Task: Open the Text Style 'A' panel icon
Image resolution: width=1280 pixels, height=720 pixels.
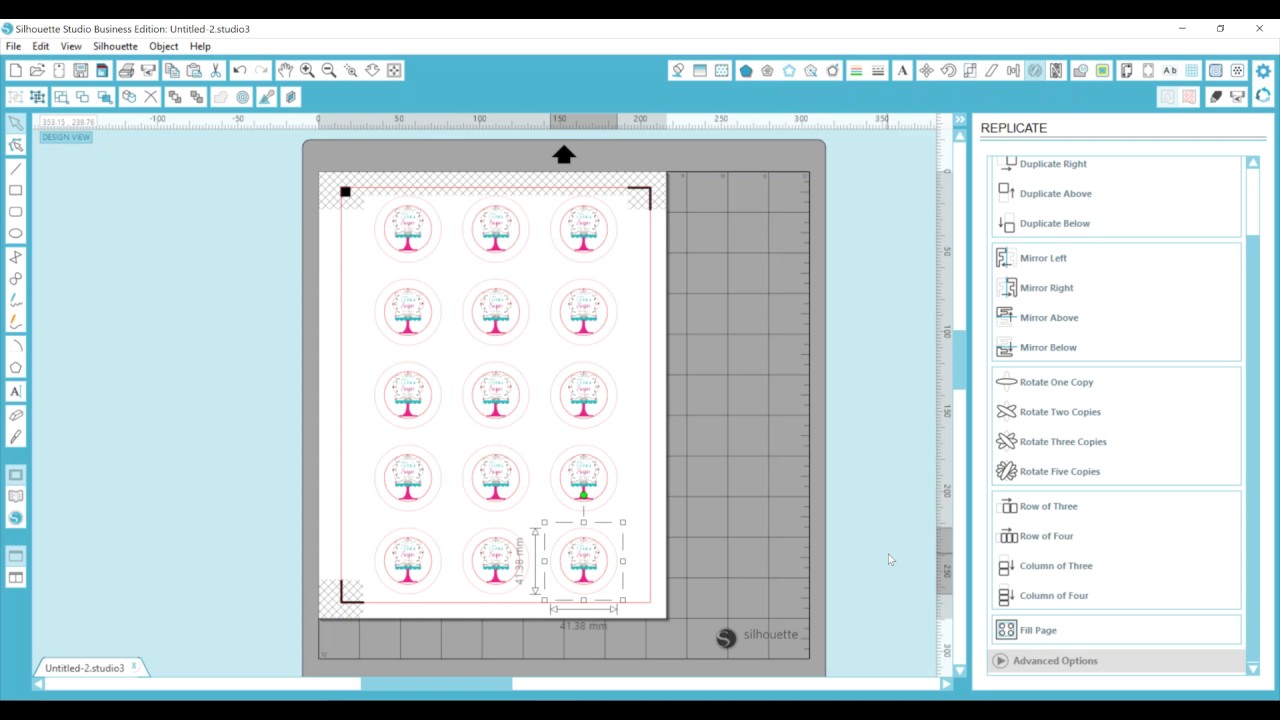Action: click(902, 70)
